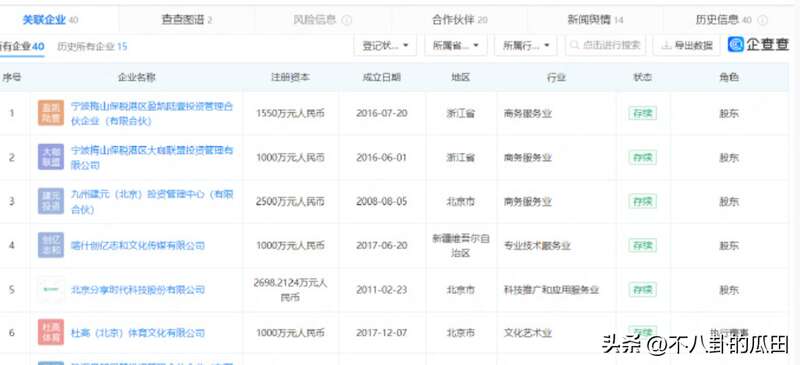The height and width of the screenshot is (365, 800).
Task: Open the 所属省份 filter dropdown
Action: (x=456, y=45)
